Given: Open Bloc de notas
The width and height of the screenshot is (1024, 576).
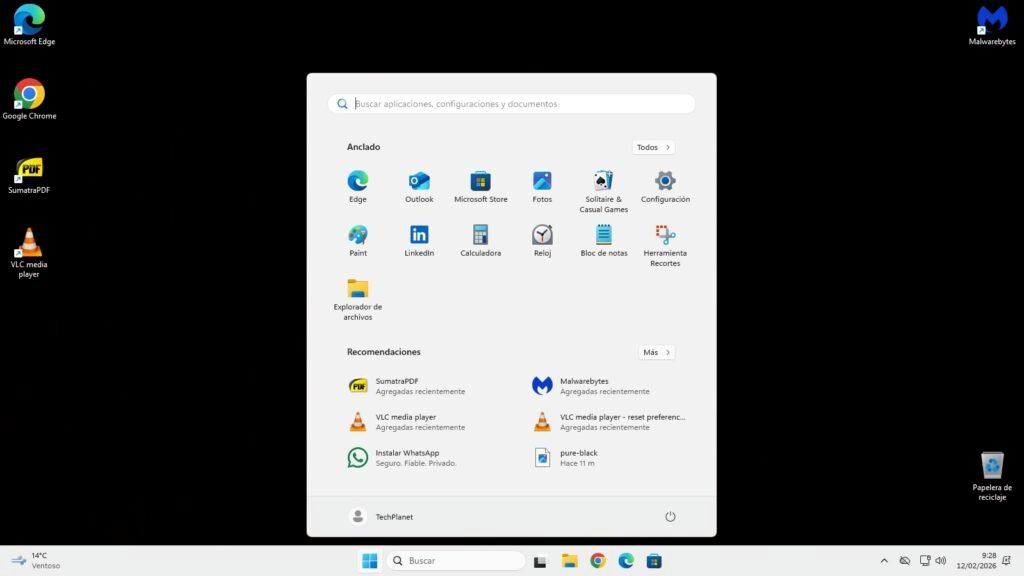Looking at the screenshot, I should pos(603,237).
